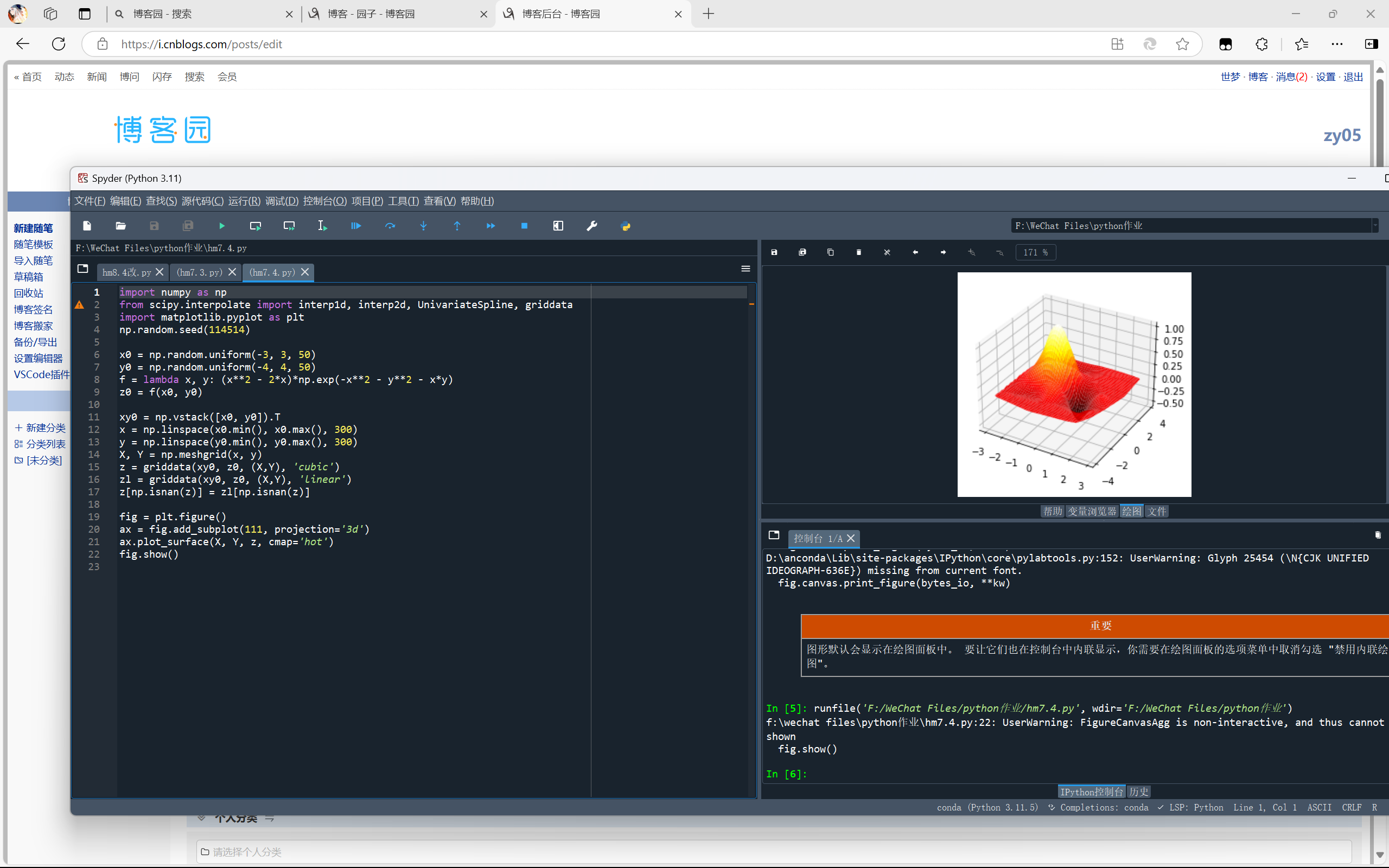Screen dimensions: 1389x868
Task: Click the run current cell icon
Action: pos(256,226)
